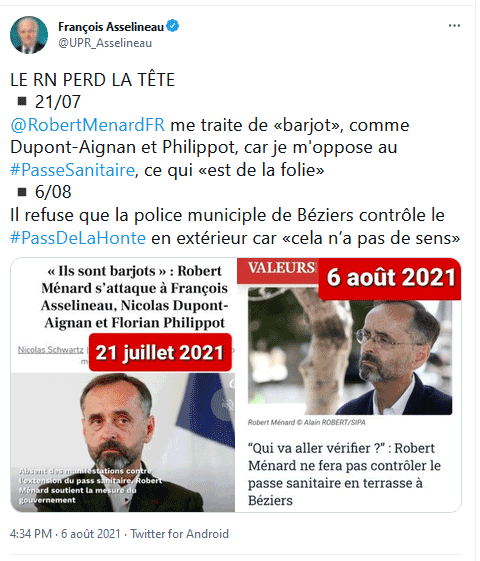Open François Asselineau display name
The height and width of the screenshot is (561, 480).
111,26
